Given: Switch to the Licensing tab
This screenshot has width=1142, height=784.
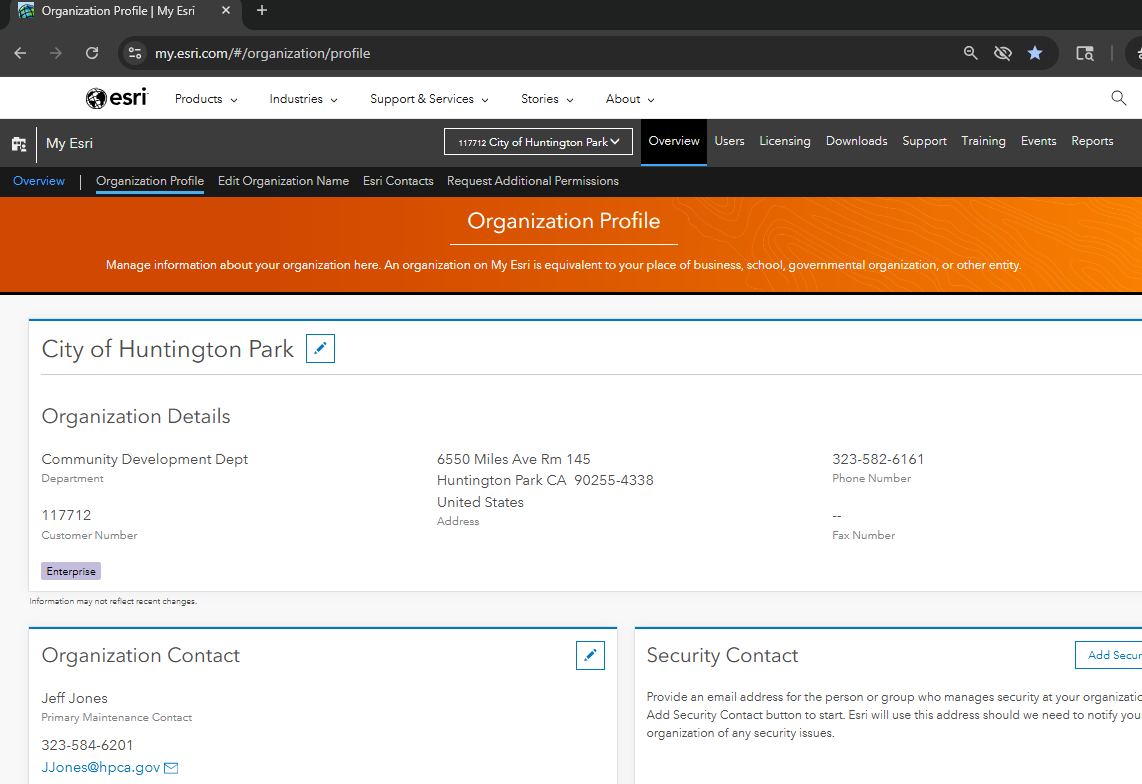Looking at the screenshot, I should tap(784, 141).
